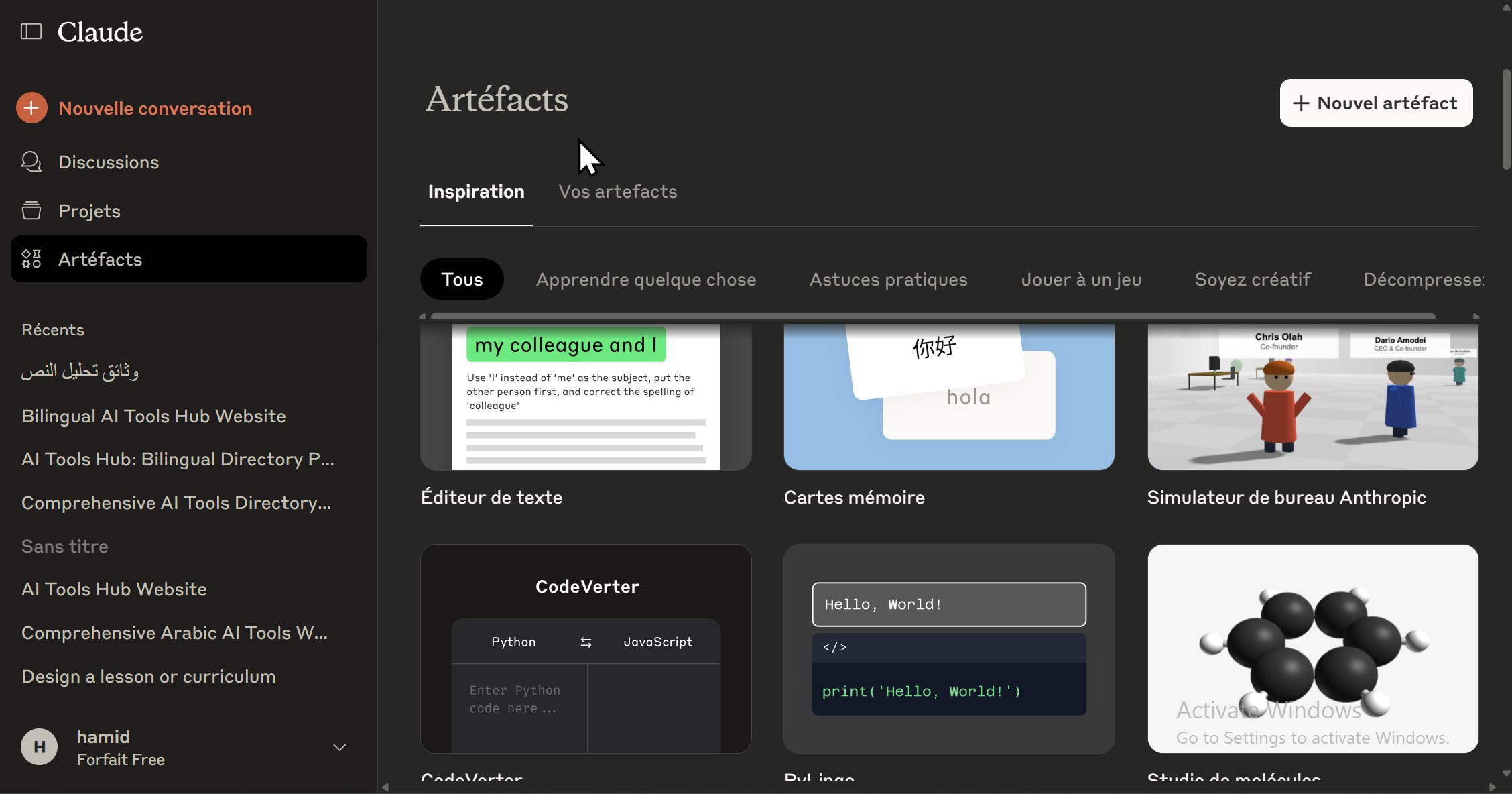Select the Tous filter chip
The height and width of the screenshot is (794, 1512).
[x=462, y=280]
